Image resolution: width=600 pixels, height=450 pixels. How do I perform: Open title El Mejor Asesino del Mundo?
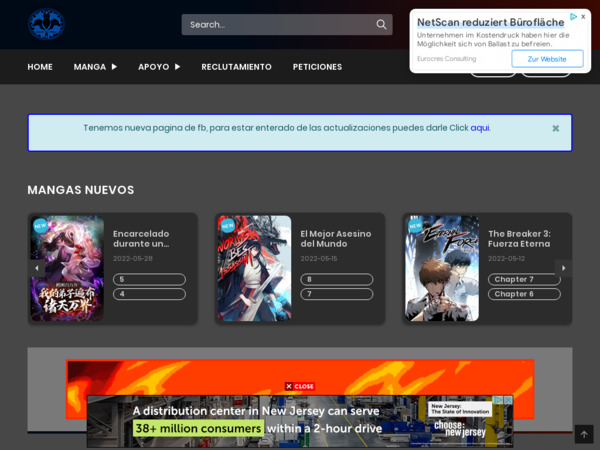pos(336,239)
